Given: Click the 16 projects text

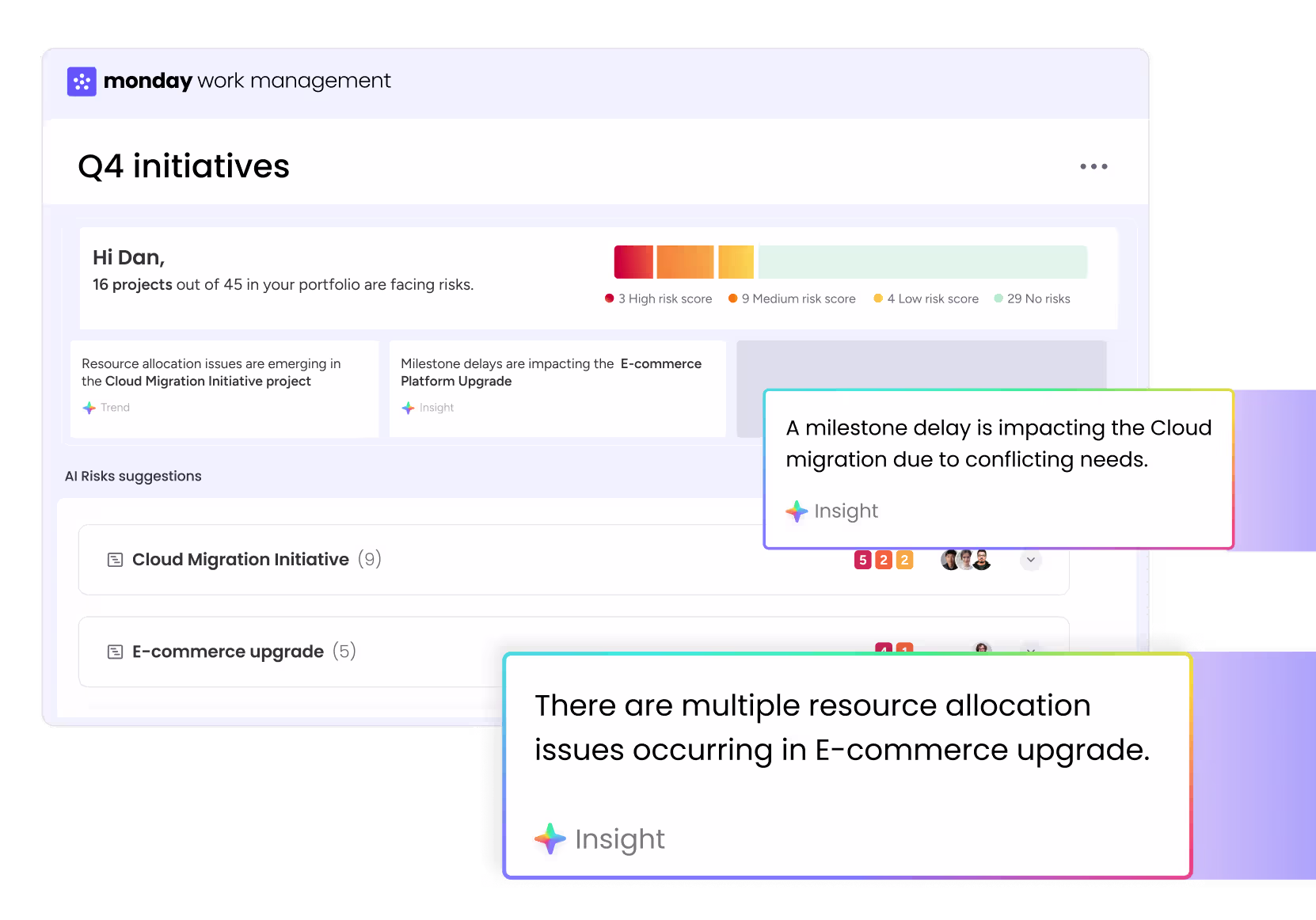Looking at the screenshot, I should click(132, 284).
